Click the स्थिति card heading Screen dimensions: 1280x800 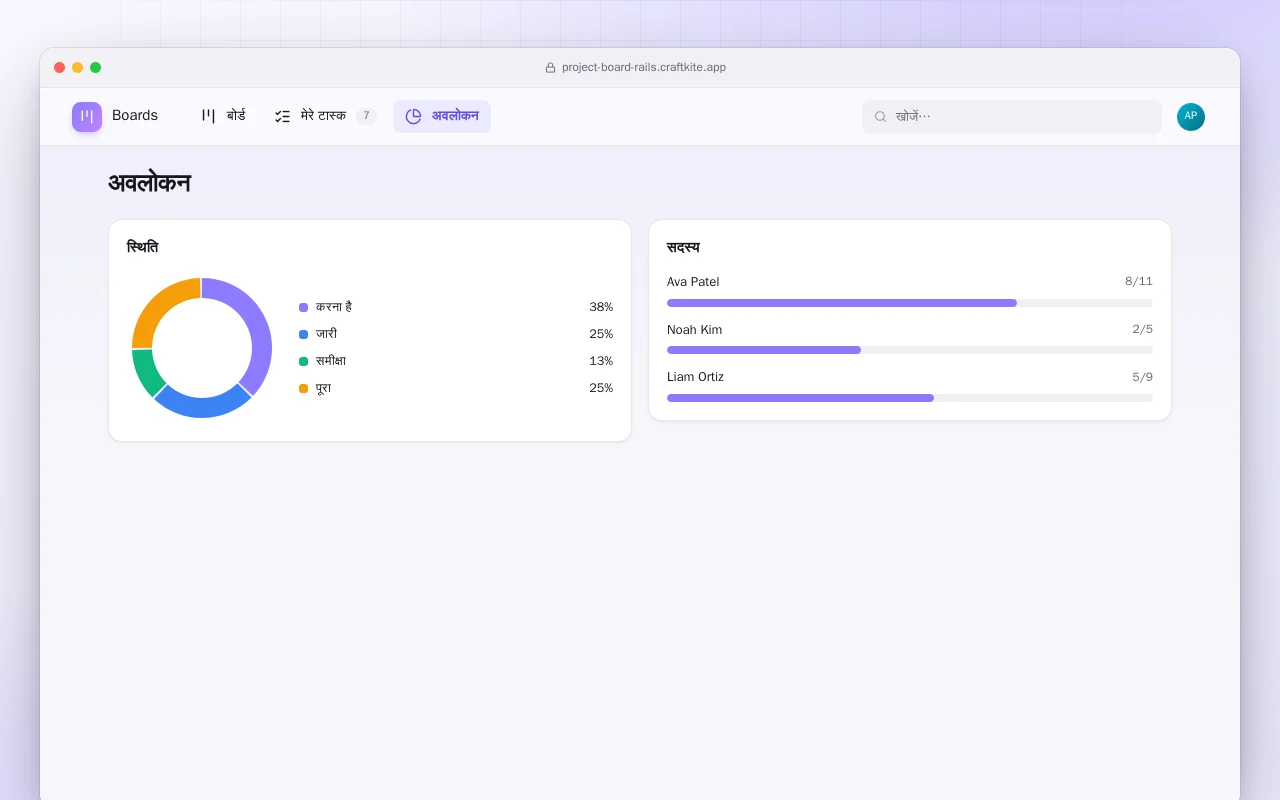[142, 247]
